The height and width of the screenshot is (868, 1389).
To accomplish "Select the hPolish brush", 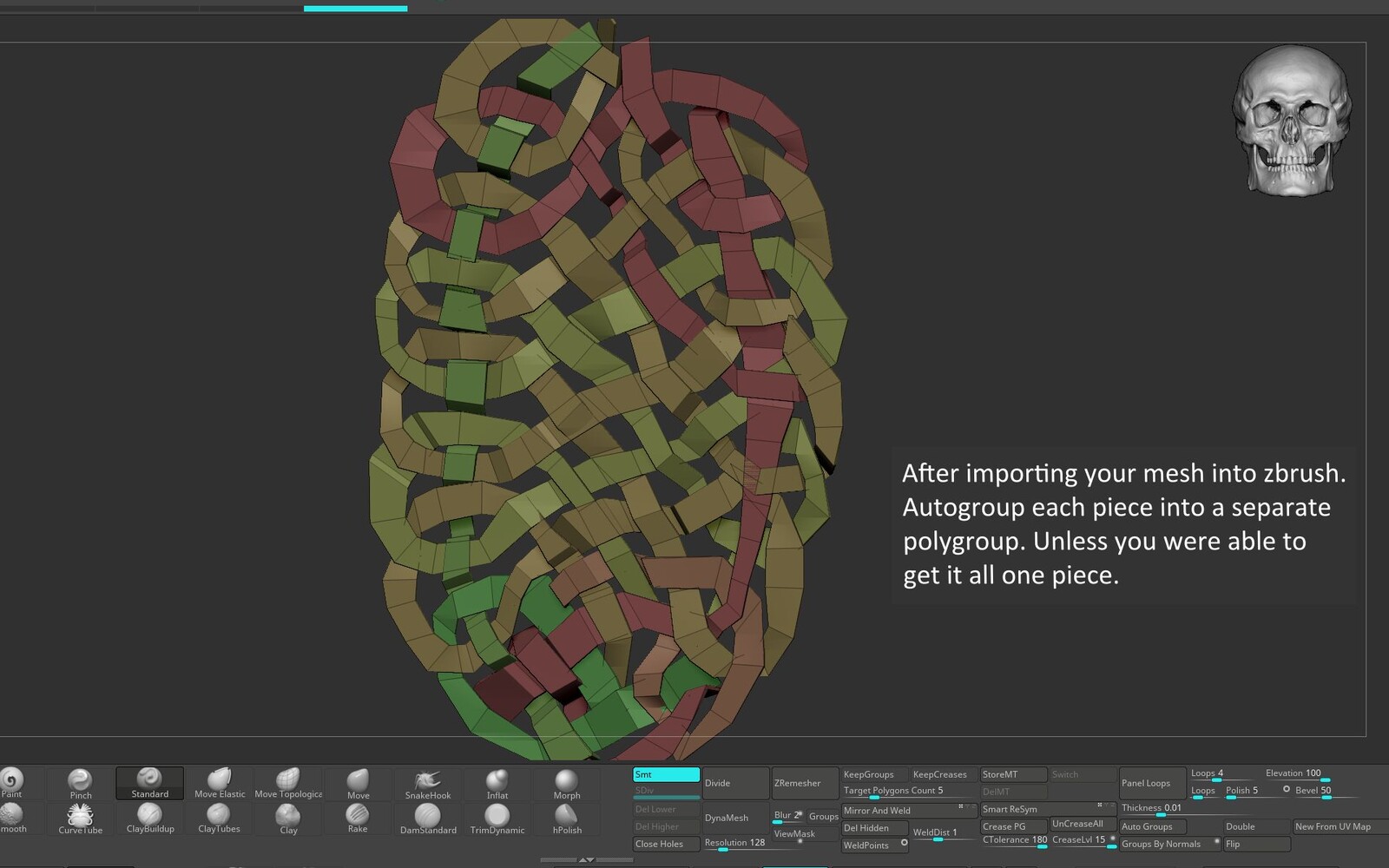I will pos(567,818).
